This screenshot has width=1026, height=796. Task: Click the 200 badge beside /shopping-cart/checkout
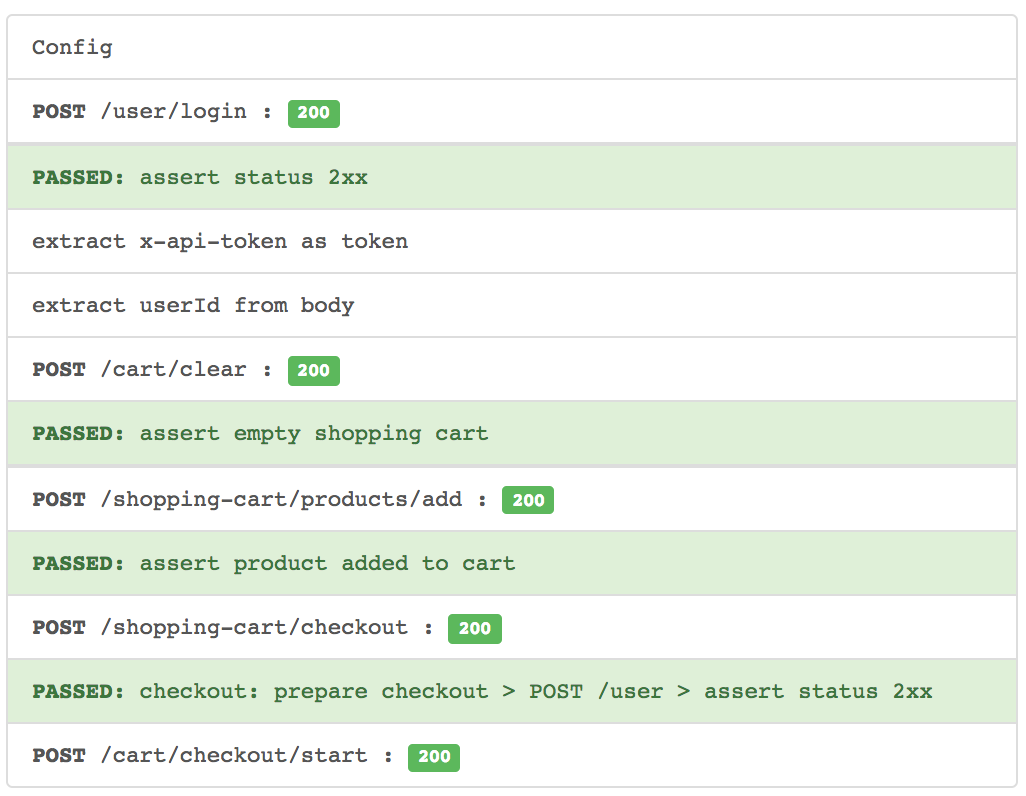tap(474, 628)
